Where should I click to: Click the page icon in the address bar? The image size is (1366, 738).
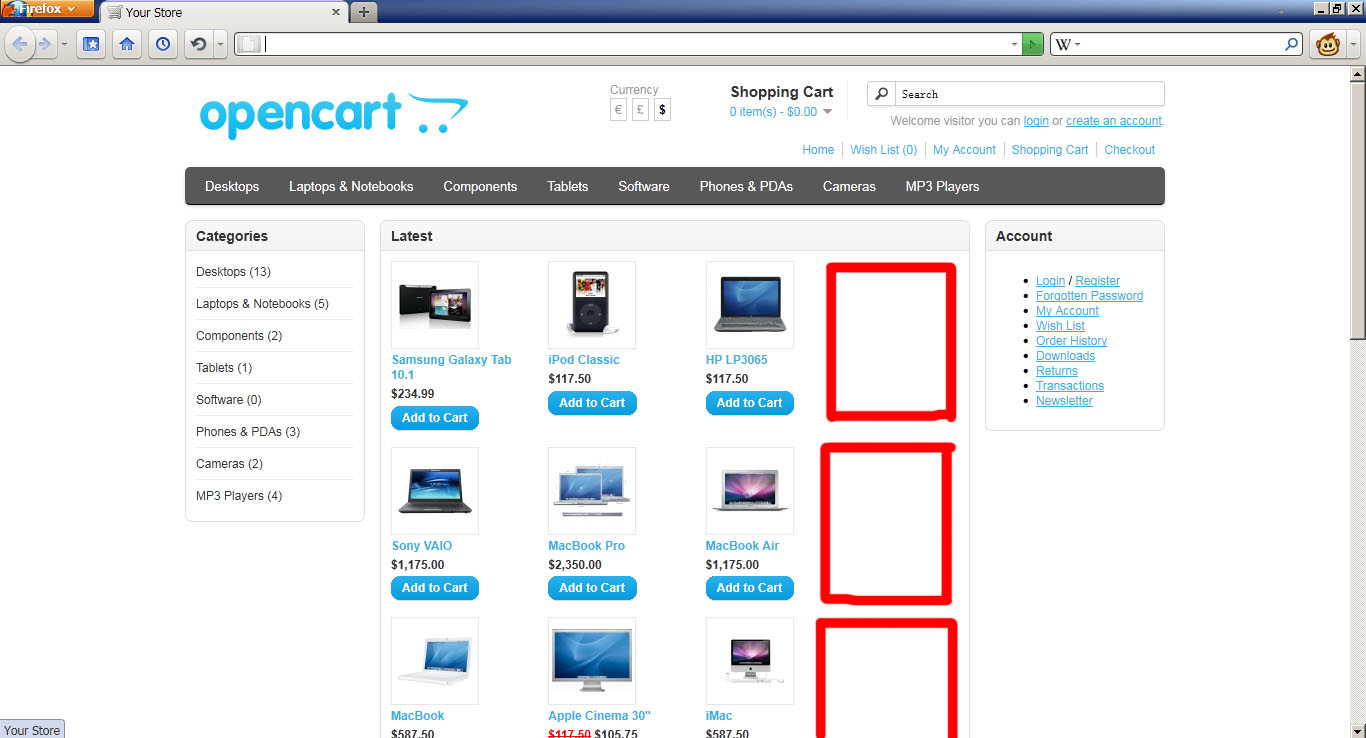click(x=250, y=44)
